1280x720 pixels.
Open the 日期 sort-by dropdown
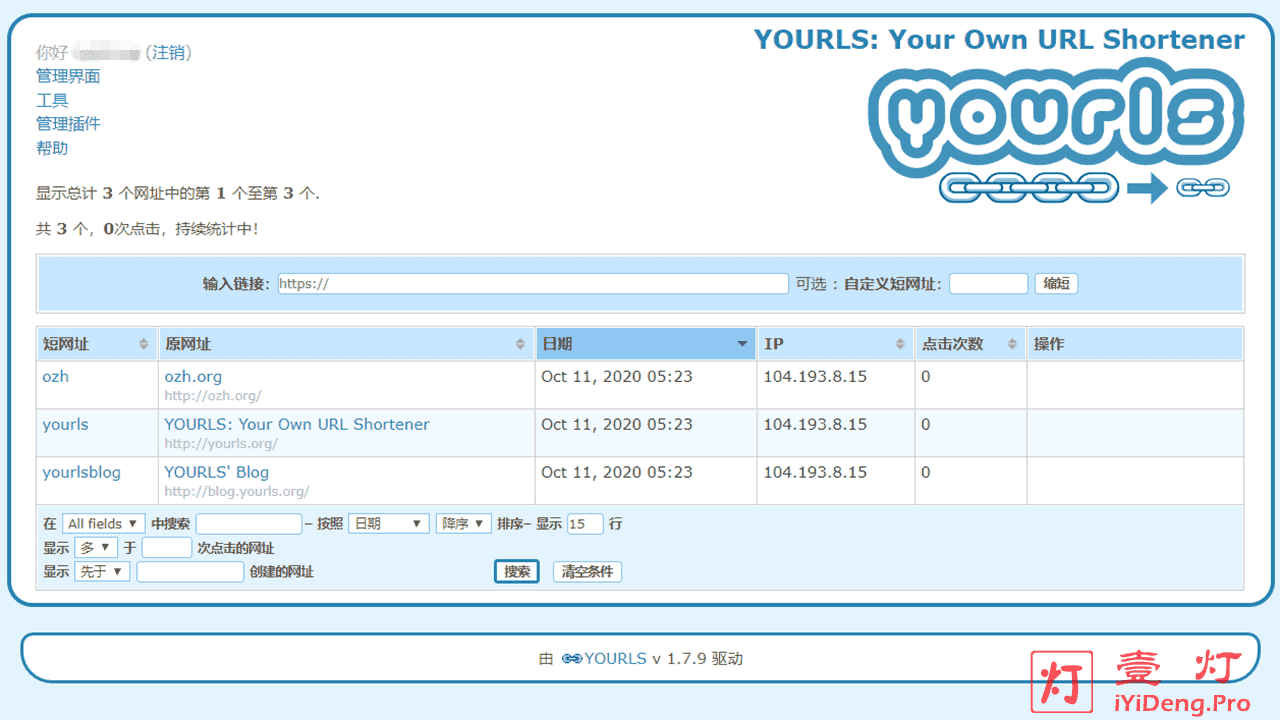coord(389,524)
